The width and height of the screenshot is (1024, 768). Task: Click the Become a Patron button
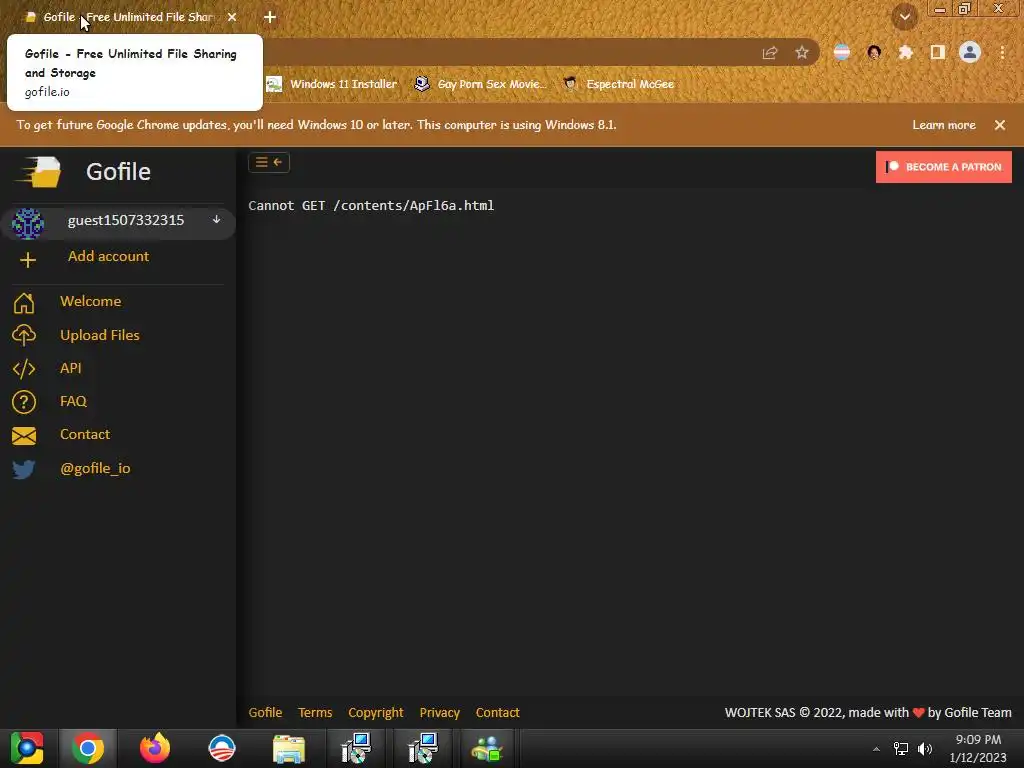coord(944,167)
